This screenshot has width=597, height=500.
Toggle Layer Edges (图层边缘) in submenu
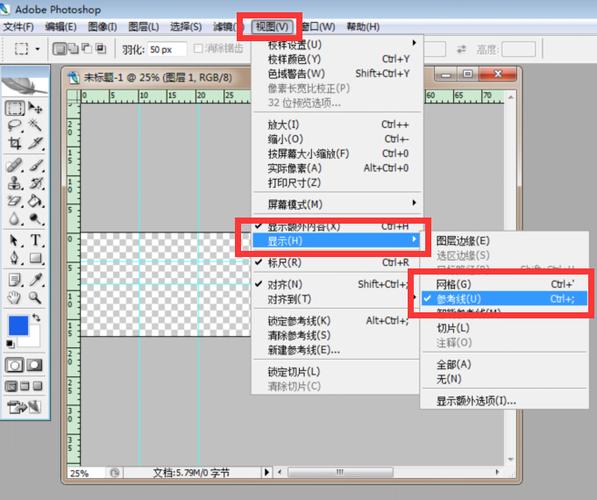pyautogui.click(x=504, y=241)
